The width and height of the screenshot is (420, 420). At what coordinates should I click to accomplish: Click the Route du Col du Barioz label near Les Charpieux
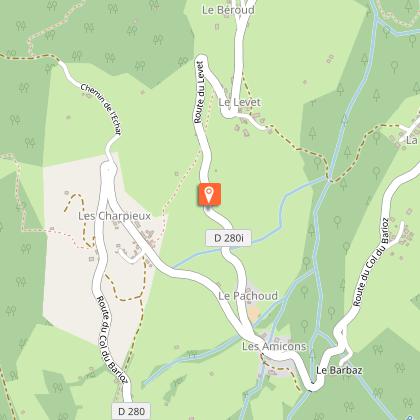click(x=112, y=339)
